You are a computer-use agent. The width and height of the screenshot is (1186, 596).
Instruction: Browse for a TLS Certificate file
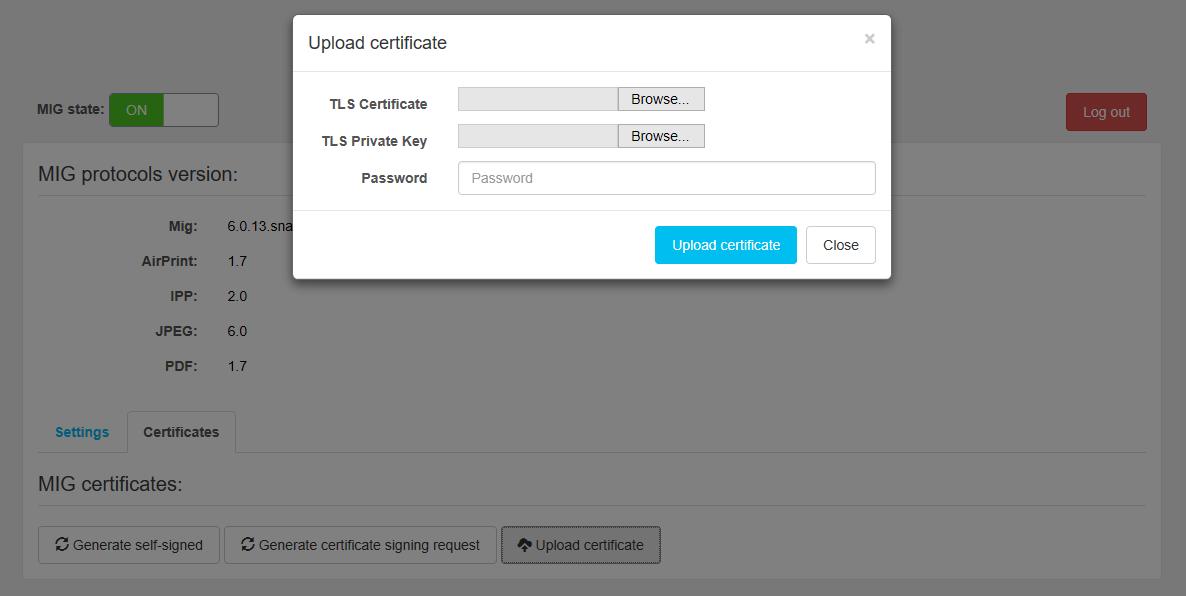[x=660, y=99]
